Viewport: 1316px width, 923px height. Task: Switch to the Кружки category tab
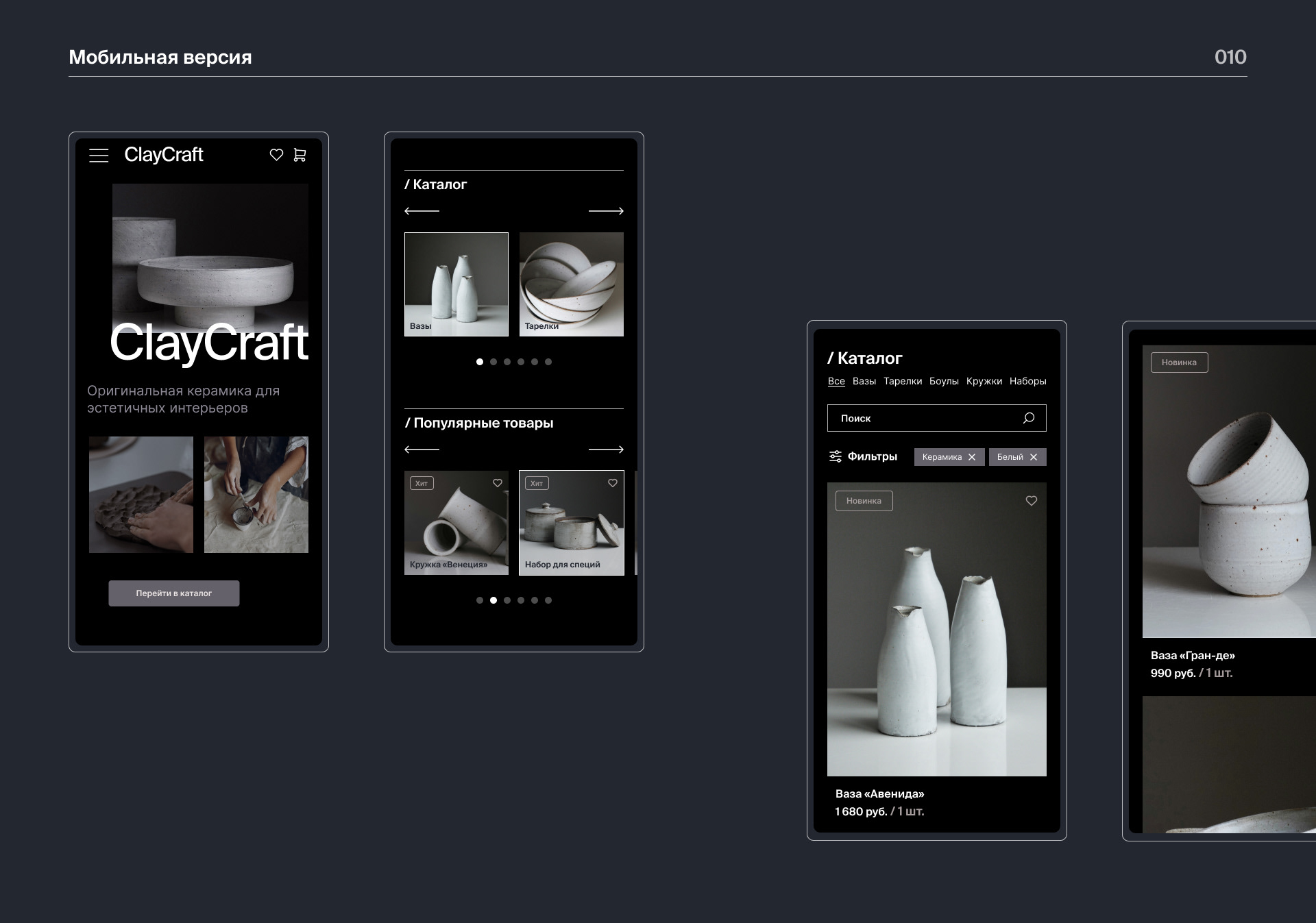(x=984, y=381)
